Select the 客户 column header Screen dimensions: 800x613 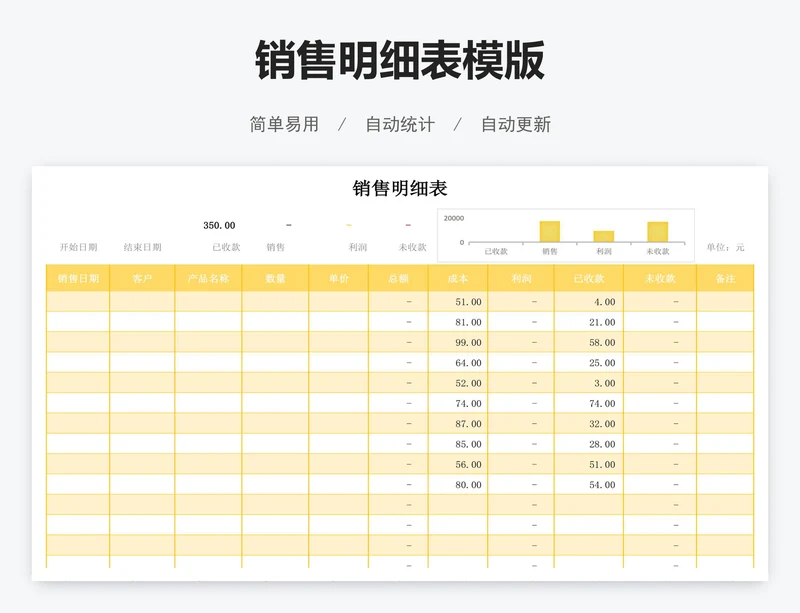click(x=142, y=278)
